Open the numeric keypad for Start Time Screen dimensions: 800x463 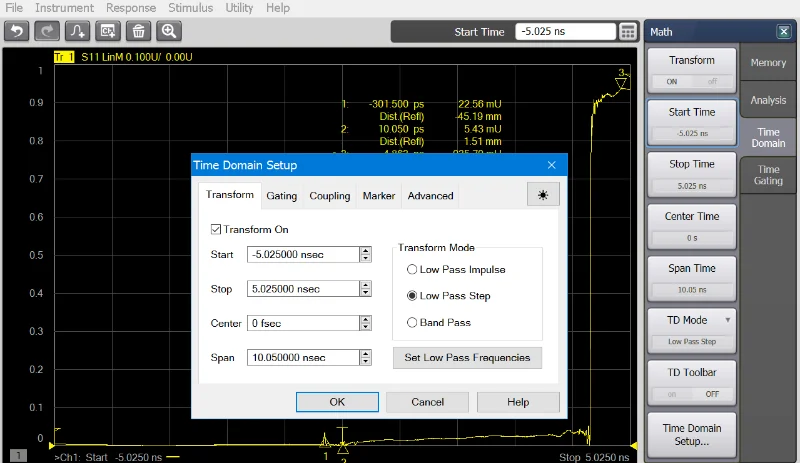coord(627,31)
